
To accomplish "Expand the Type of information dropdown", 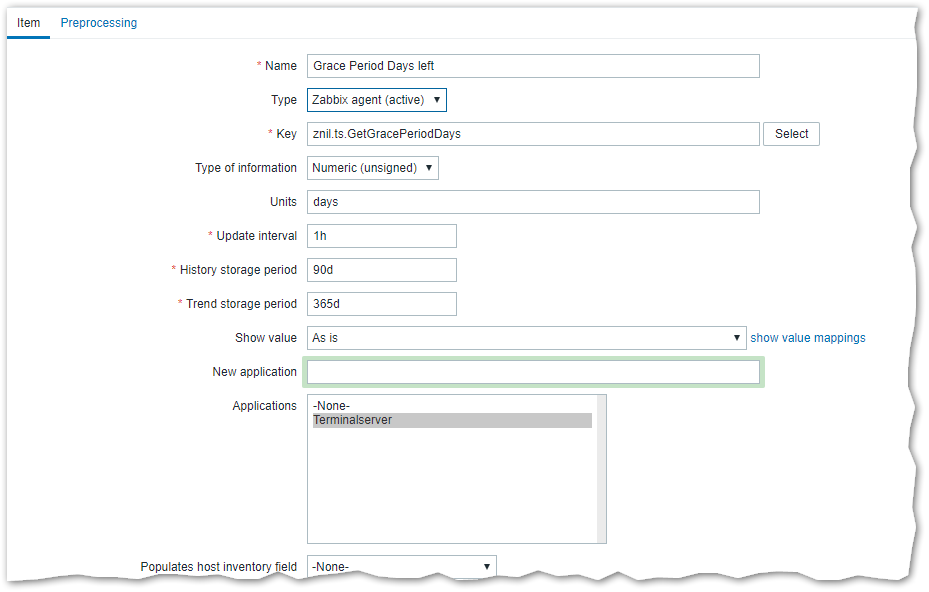I will (x=372, y=168).
